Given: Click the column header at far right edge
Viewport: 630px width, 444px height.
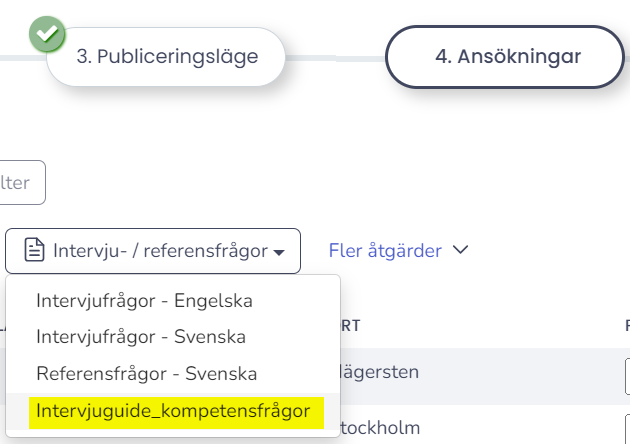Looking at the screenshot, I should (628, 325).
